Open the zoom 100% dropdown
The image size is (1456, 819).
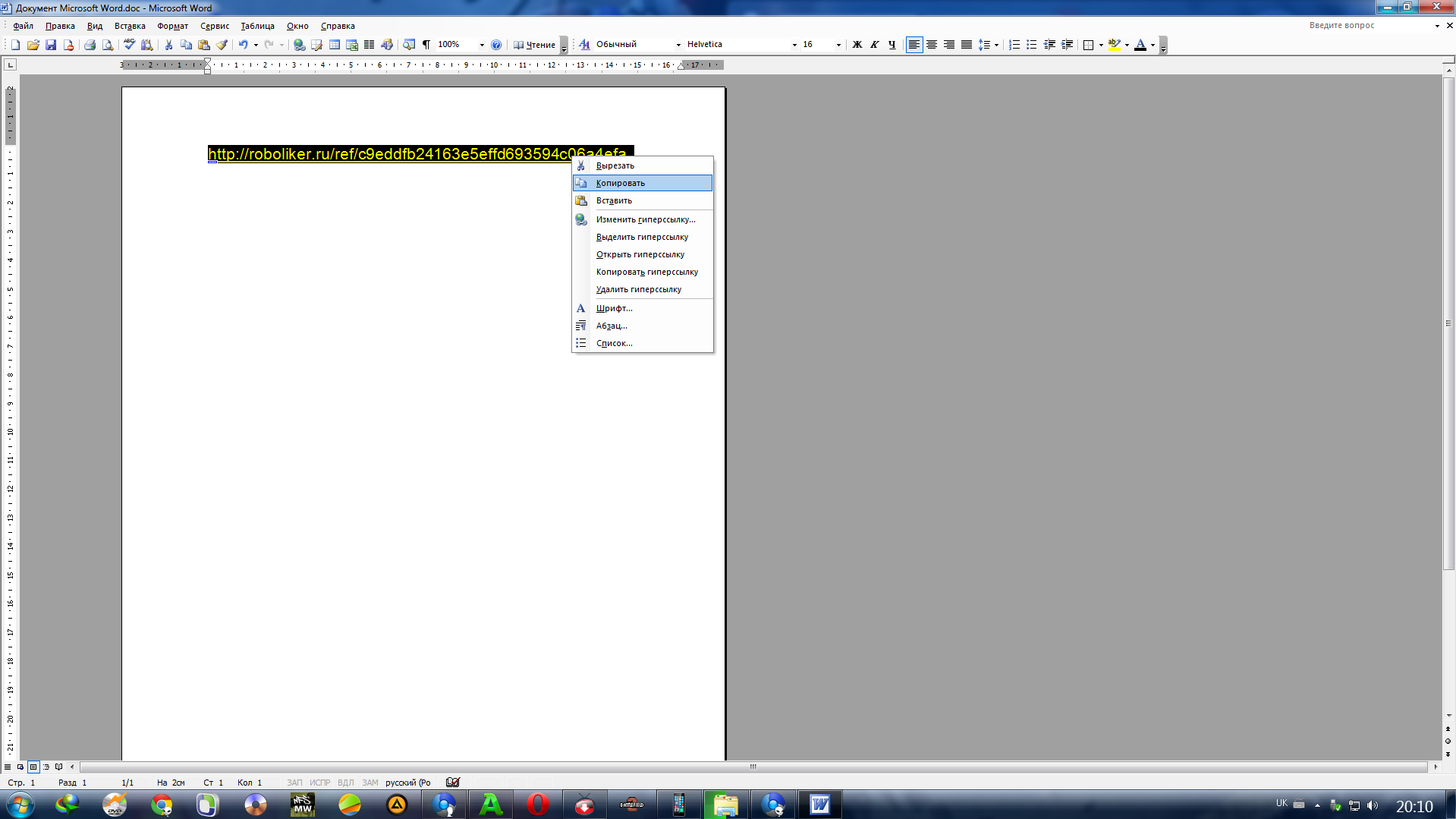(482, 45)
